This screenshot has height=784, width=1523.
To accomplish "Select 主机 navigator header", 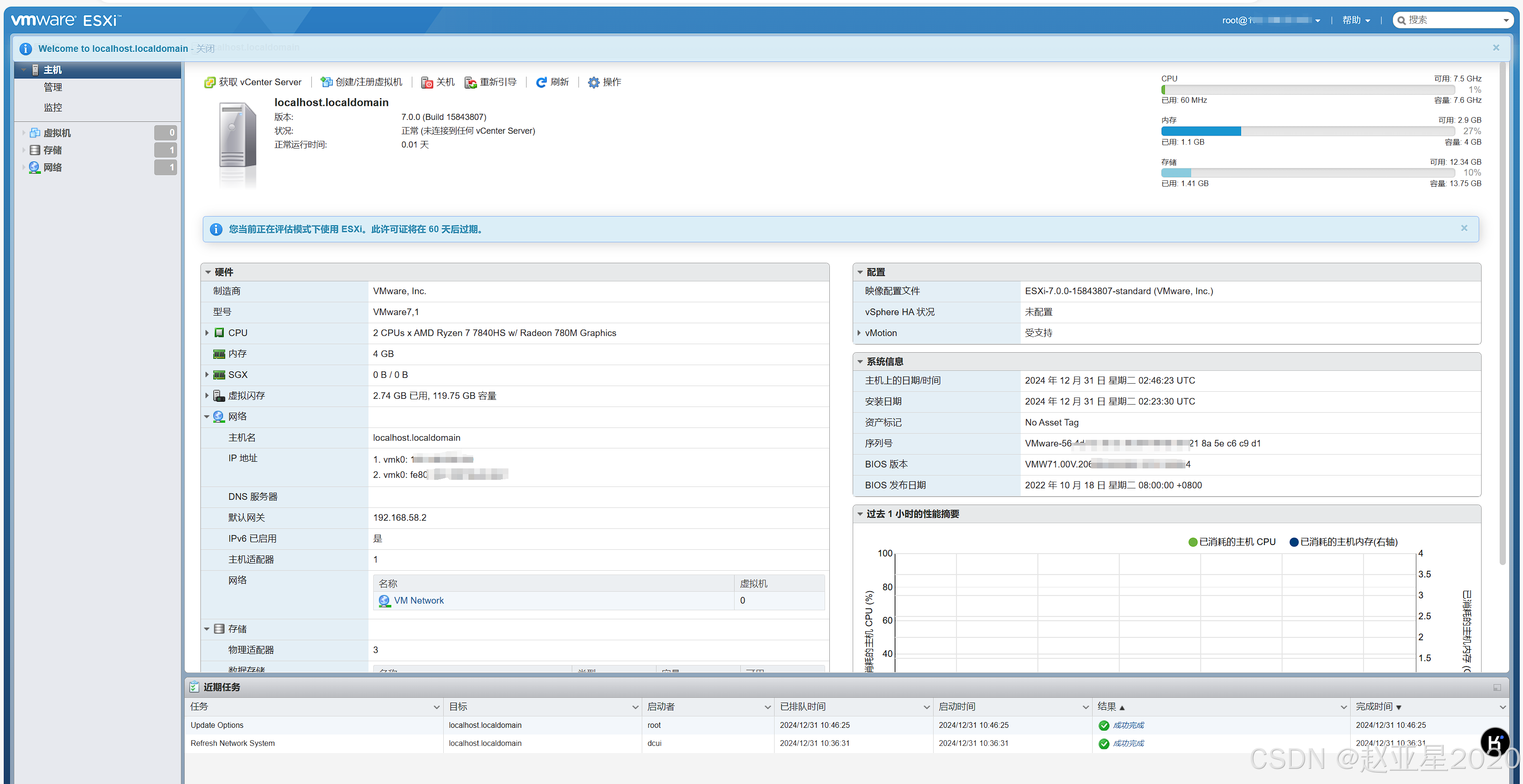I will pos(98,70).
